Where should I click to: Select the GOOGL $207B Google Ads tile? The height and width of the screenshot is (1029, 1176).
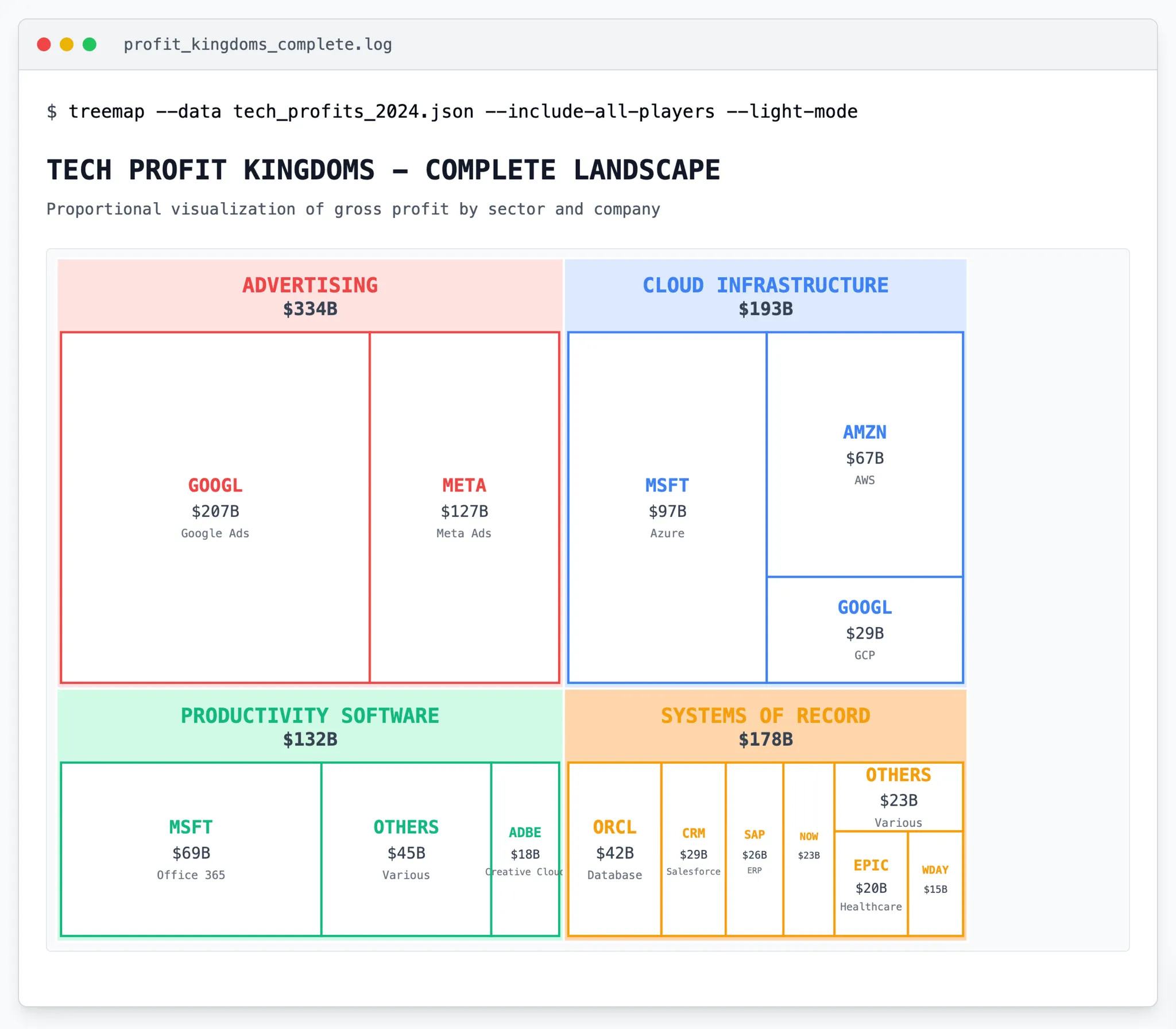215,508
